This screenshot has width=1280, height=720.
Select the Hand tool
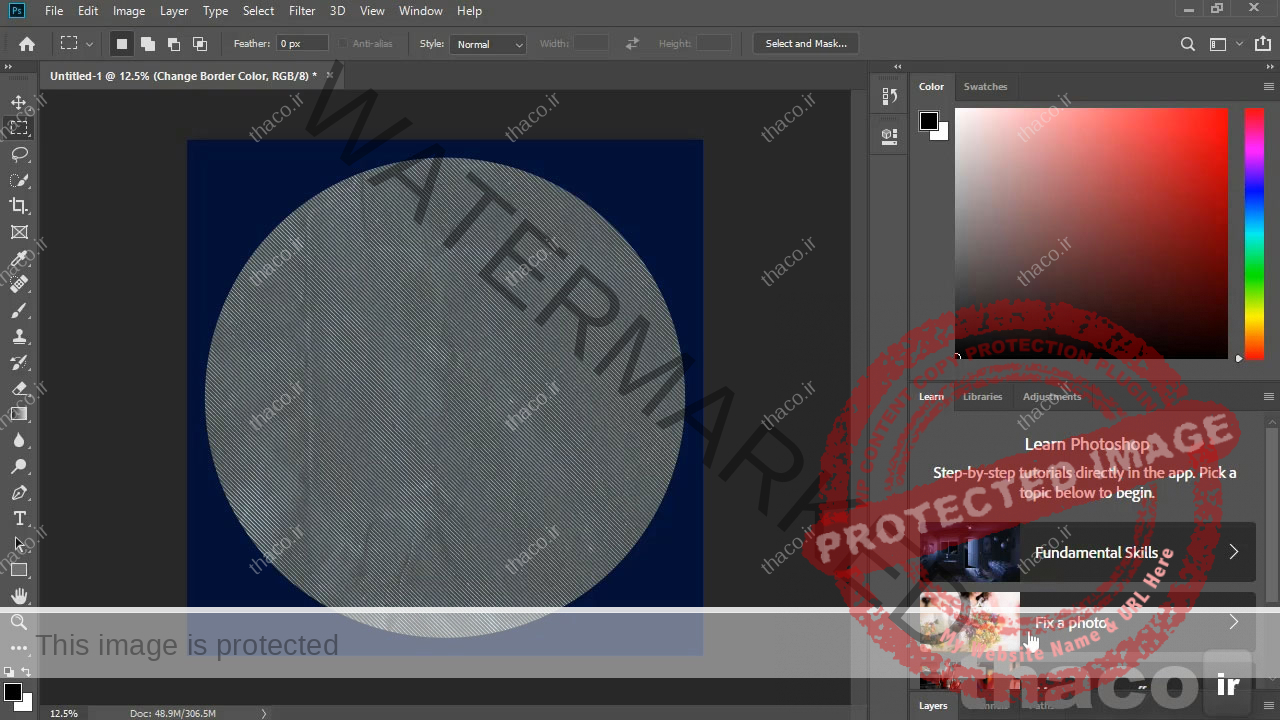[19, 596]
